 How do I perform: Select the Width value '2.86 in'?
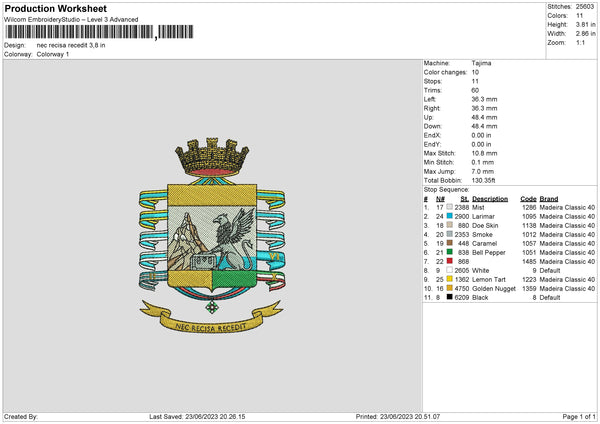coord(585,34)
